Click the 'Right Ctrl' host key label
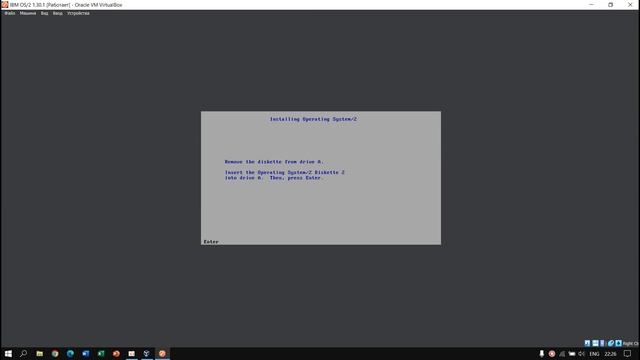The image size is (640, 360). [631, 344]
